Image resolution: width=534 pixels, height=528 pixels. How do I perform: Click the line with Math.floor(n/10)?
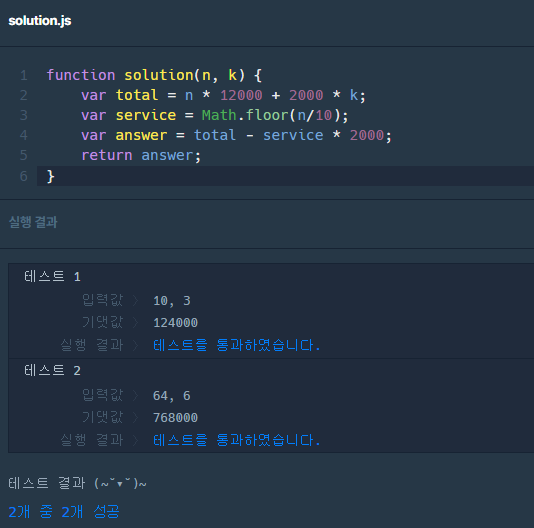215,115
